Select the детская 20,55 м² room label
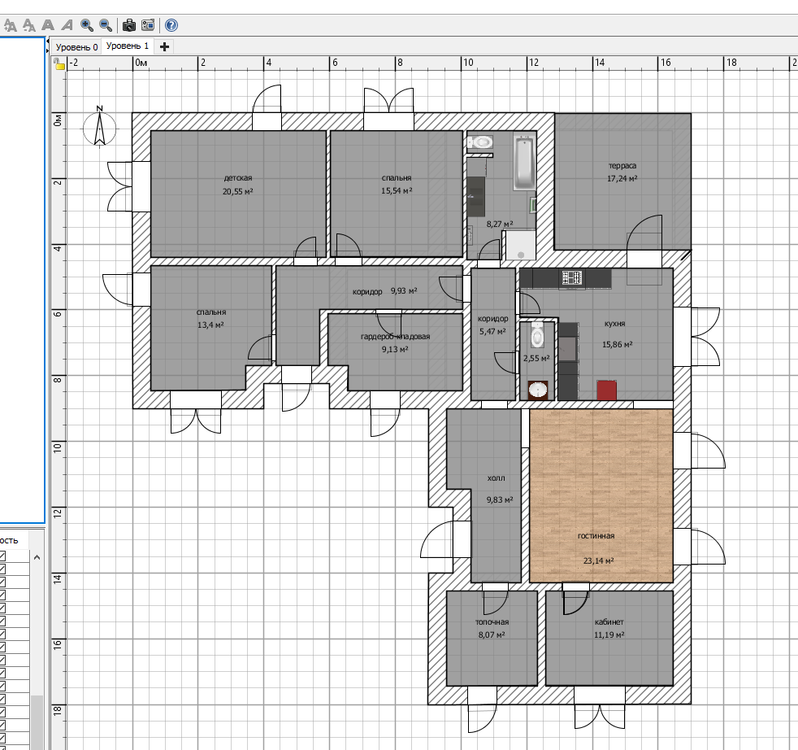The image size is (798, 750). (238, 185)
